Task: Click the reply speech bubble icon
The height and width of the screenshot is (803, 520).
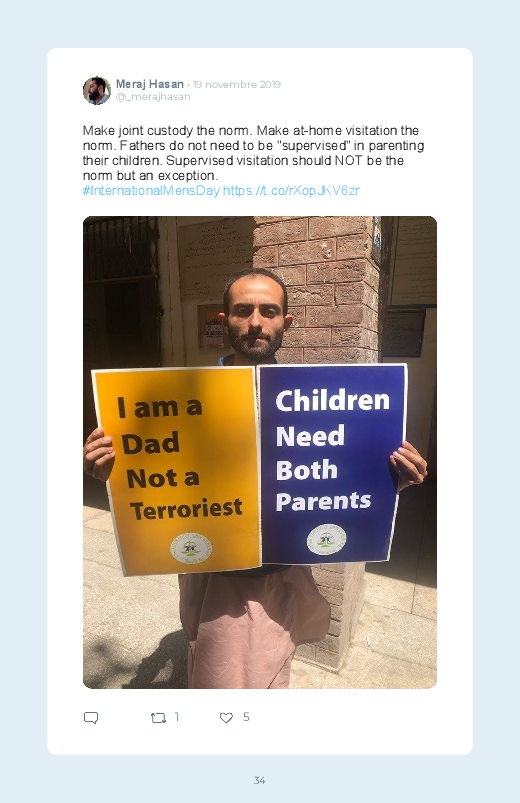Action: 91,717
